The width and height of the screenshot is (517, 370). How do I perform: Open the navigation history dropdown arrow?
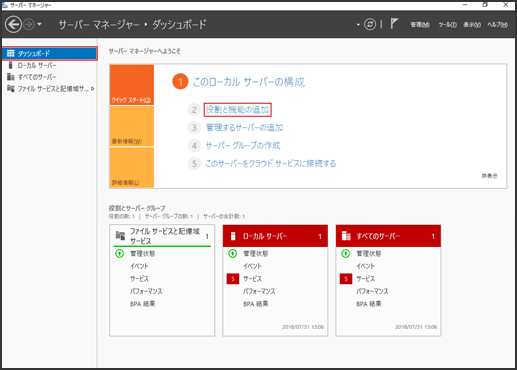(x=39, y=24)
